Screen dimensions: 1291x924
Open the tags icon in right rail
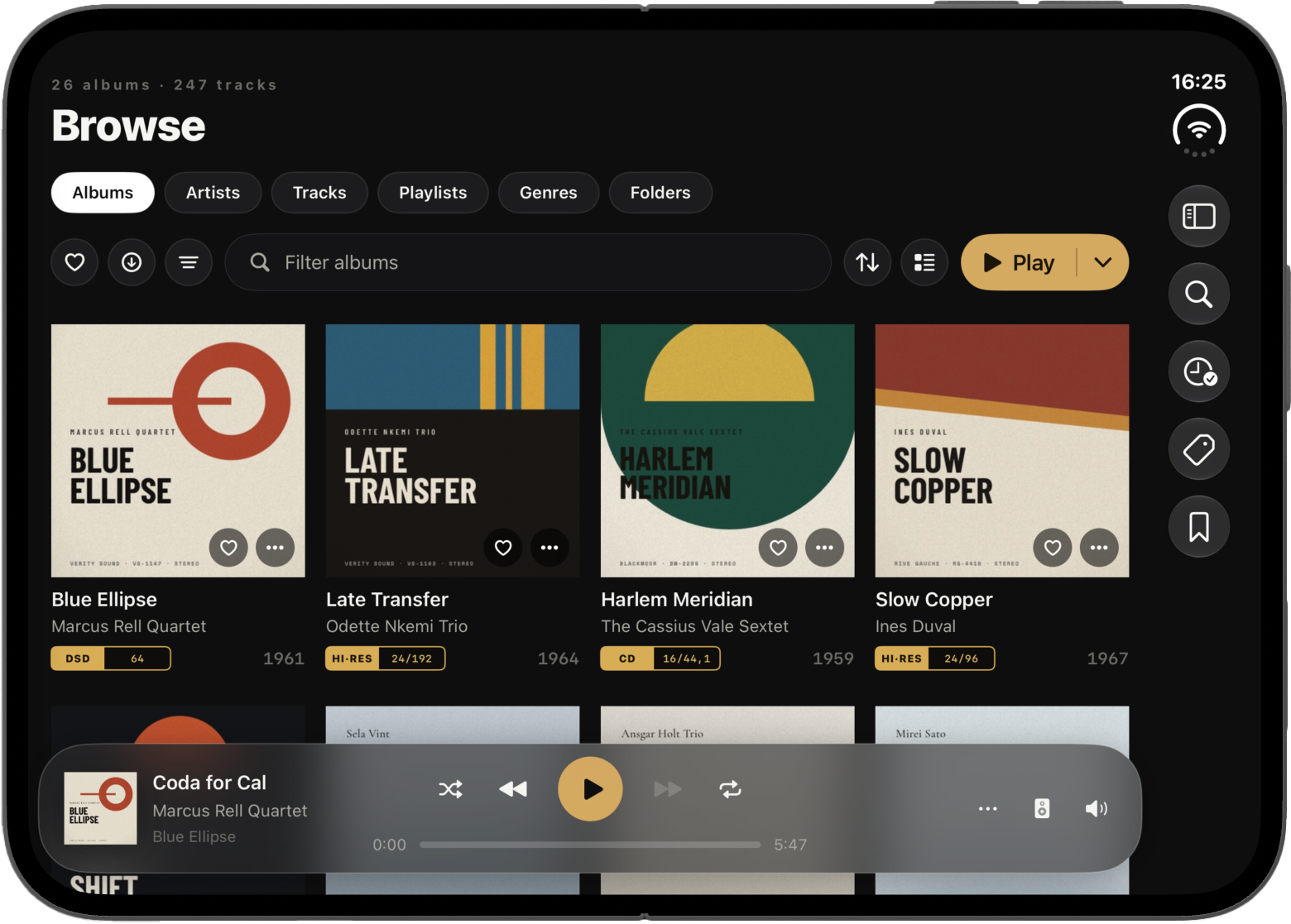(x=1198, y=449)
